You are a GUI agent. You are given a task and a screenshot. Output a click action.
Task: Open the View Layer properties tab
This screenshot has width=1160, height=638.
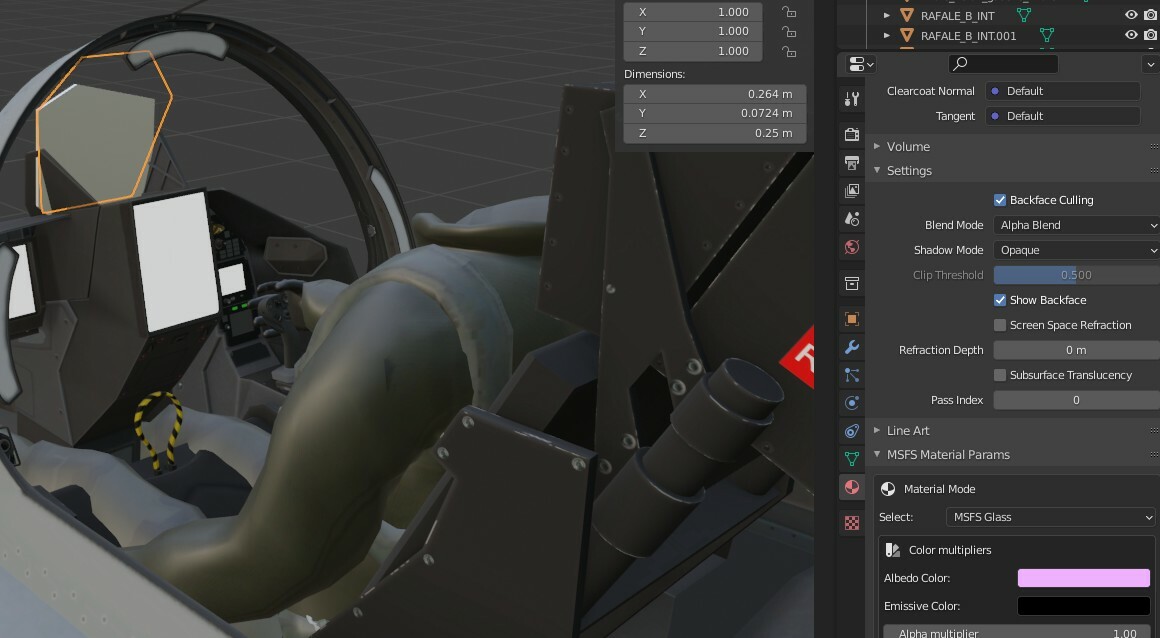coord(852,191)
